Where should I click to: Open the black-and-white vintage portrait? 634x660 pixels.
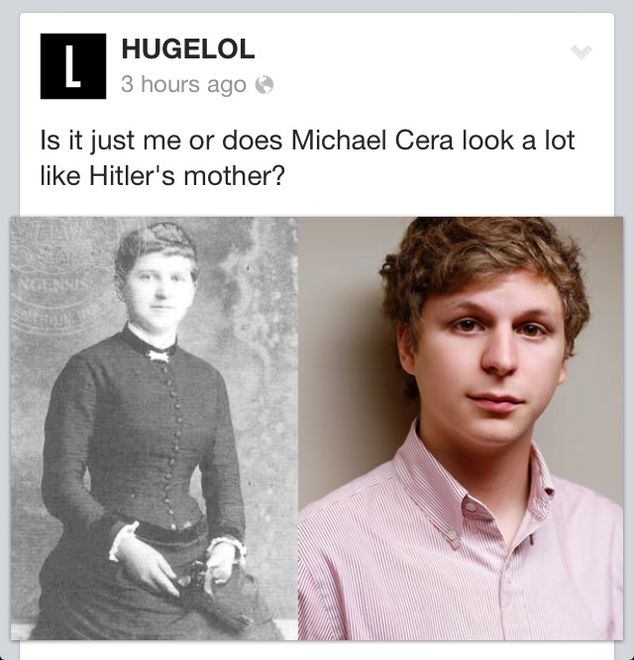coord(154,428)
